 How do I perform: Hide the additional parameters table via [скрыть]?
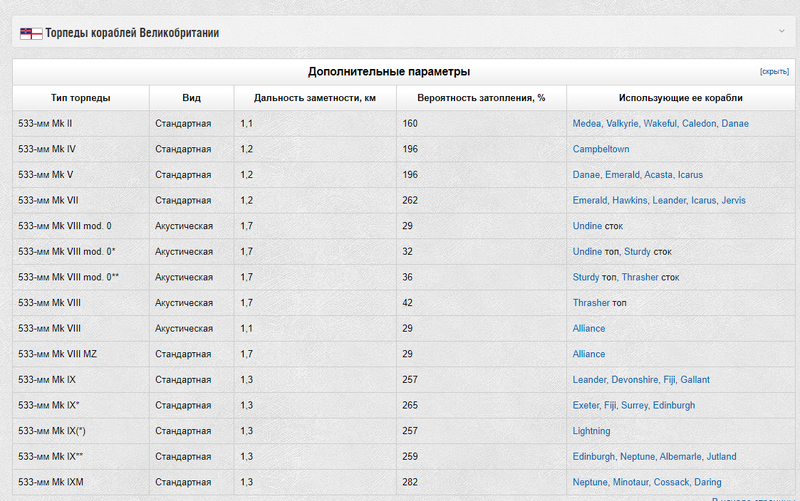click(x=774, y=72)
